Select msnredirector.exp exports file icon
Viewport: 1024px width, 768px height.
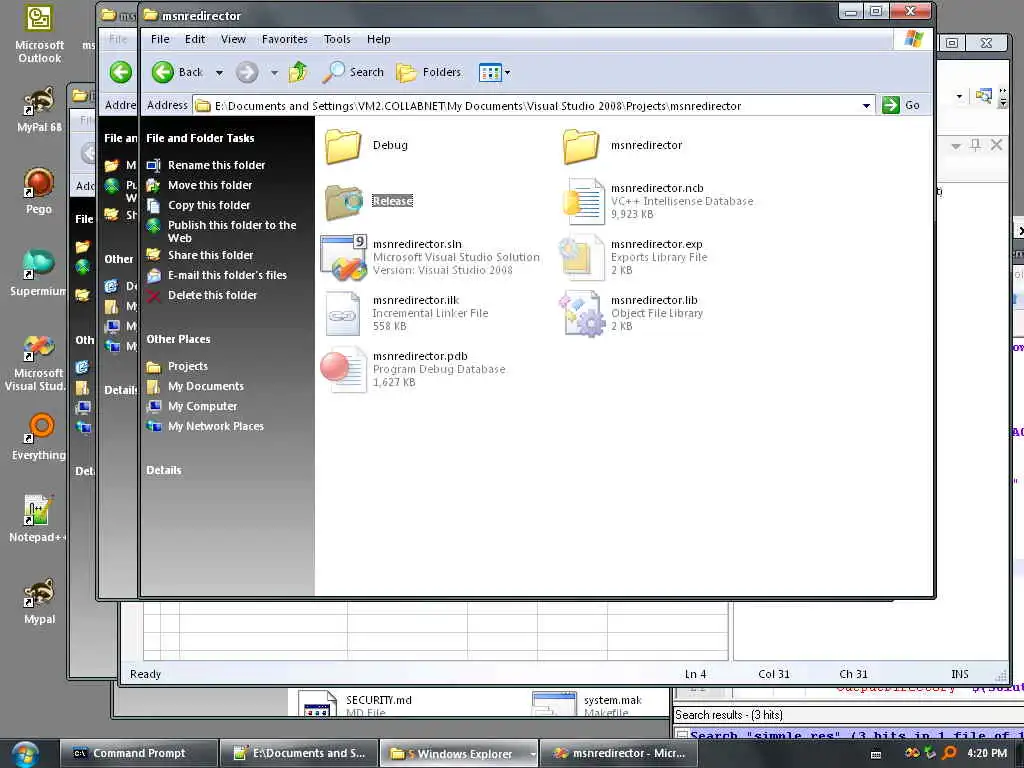click(x=581, y=257)
